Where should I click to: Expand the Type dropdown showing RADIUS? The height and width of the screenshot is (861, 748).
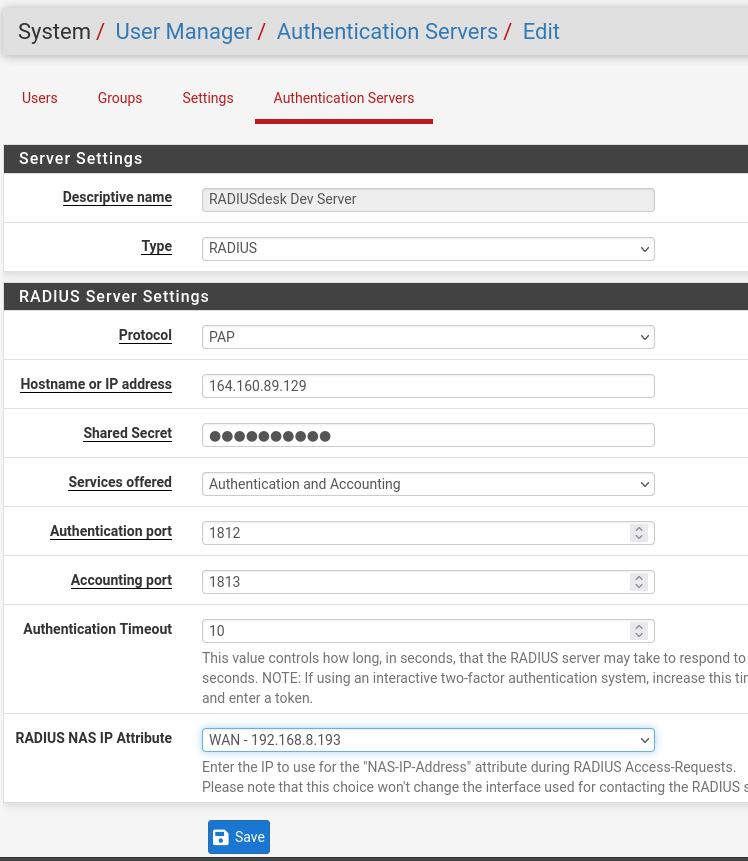pos(428,248)
